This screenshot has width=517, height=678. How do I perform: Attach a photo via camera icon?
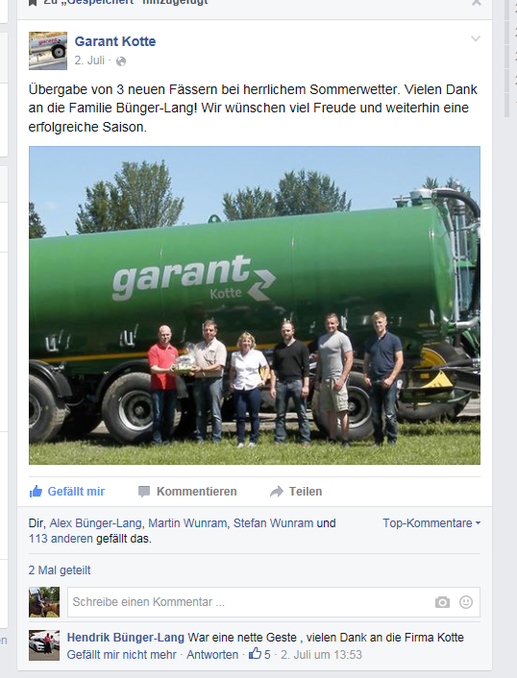coord(442,602)
